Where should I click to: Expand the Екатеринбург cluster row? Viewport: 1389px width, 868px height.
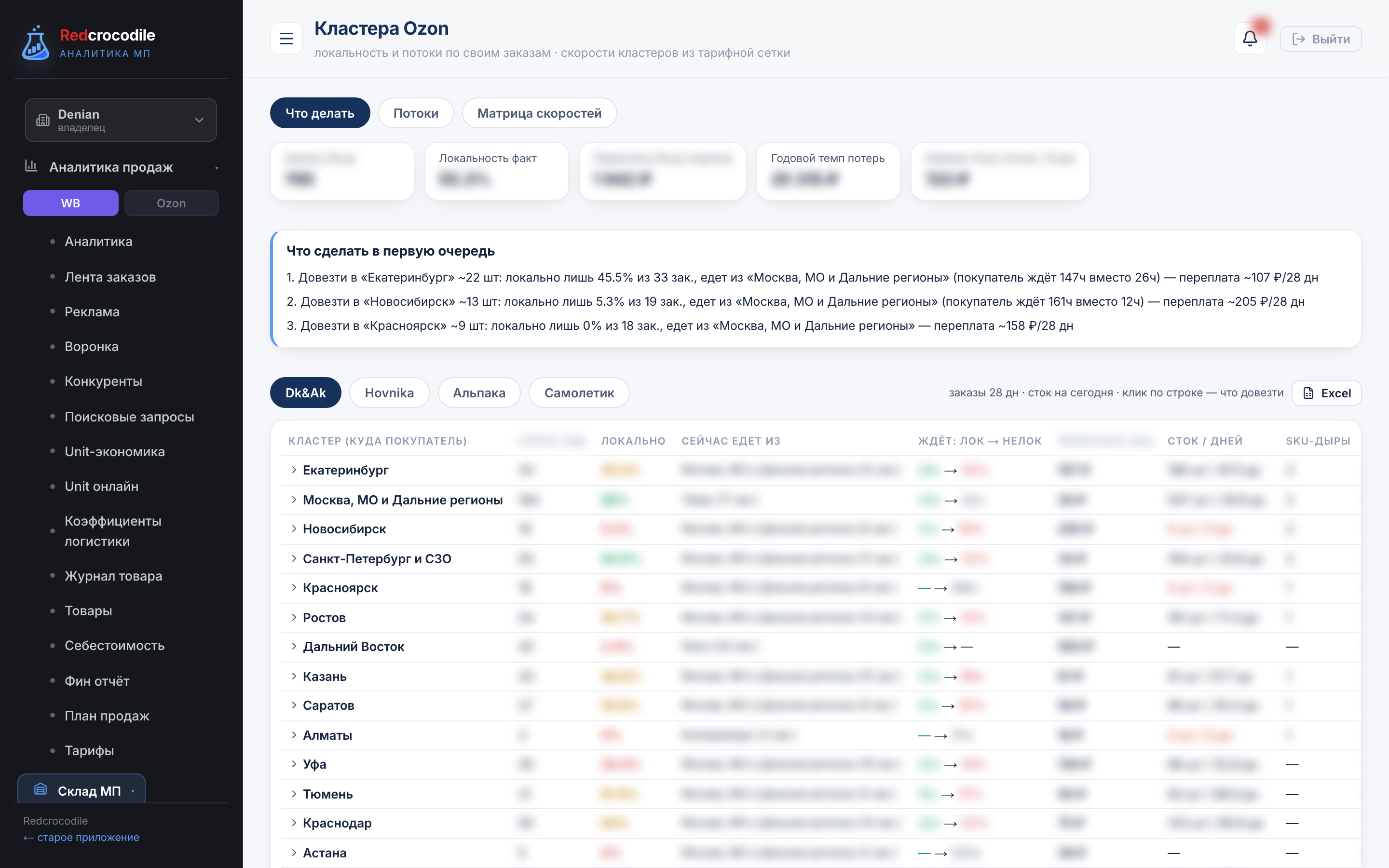294,470
